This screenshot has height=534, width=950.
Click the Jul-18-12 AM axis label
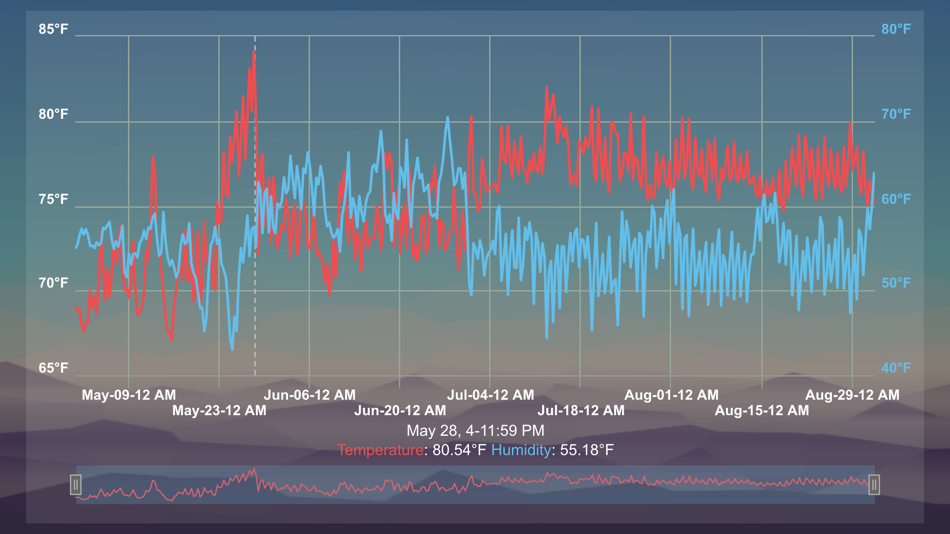tap(581, 411)
